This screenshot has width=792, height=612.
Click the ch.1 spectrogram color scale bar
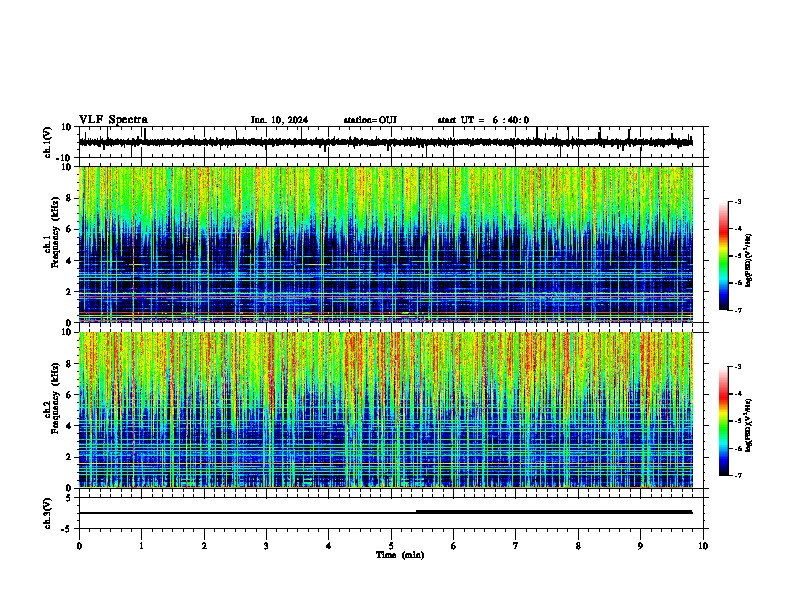click(x=724, y=256)
